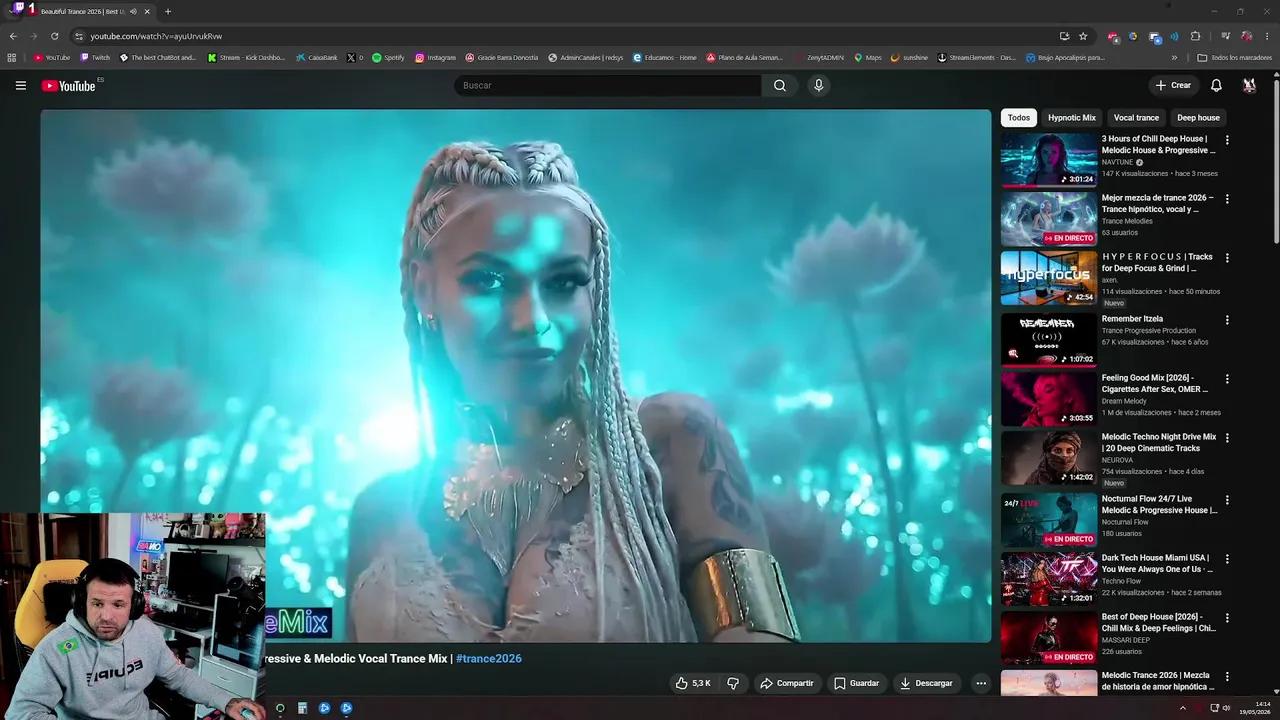Open the CaixaBank bookmark

click(x=316, y=58)
